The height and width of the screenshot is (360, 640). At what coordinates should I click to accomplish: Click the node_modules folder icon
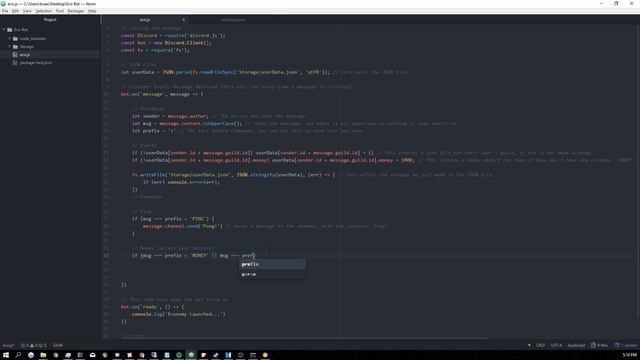[15, 38]
